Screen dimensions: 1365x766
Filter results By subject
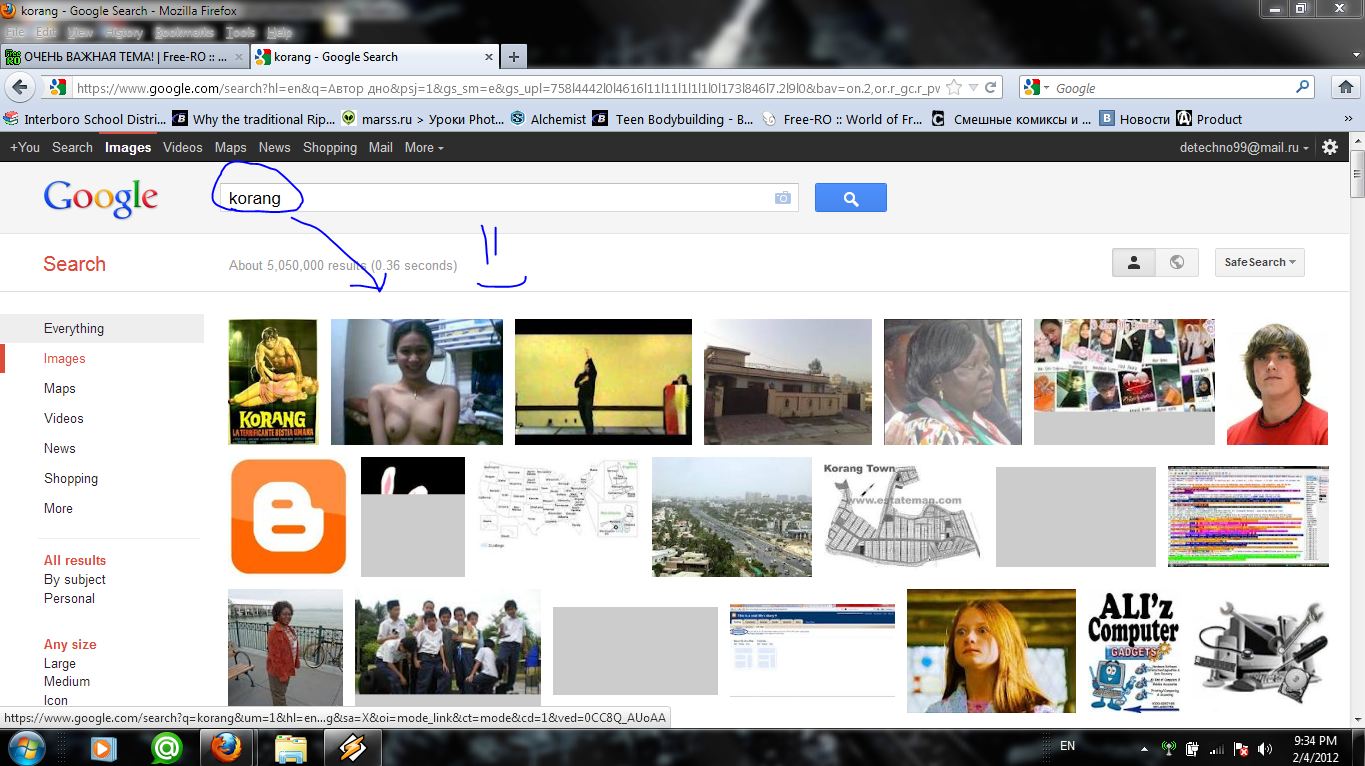74,579
